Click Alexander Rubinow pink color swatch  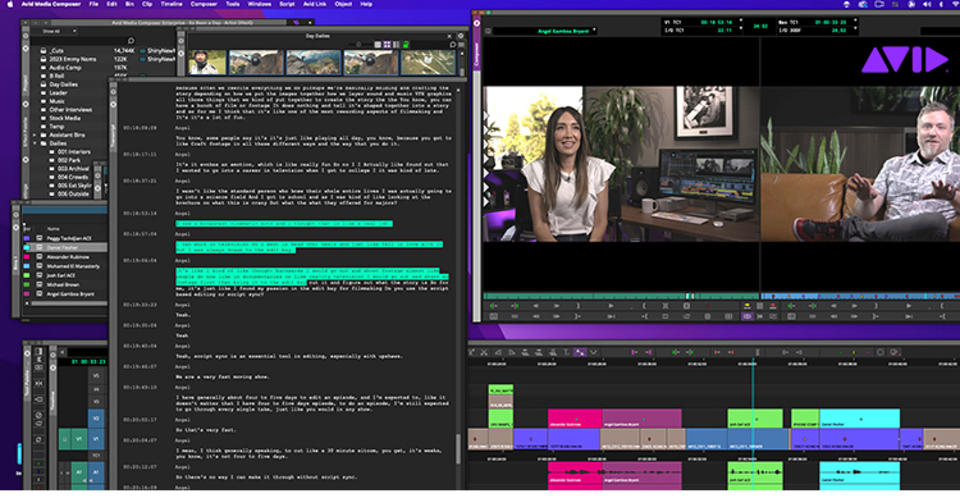coord(26,257)
